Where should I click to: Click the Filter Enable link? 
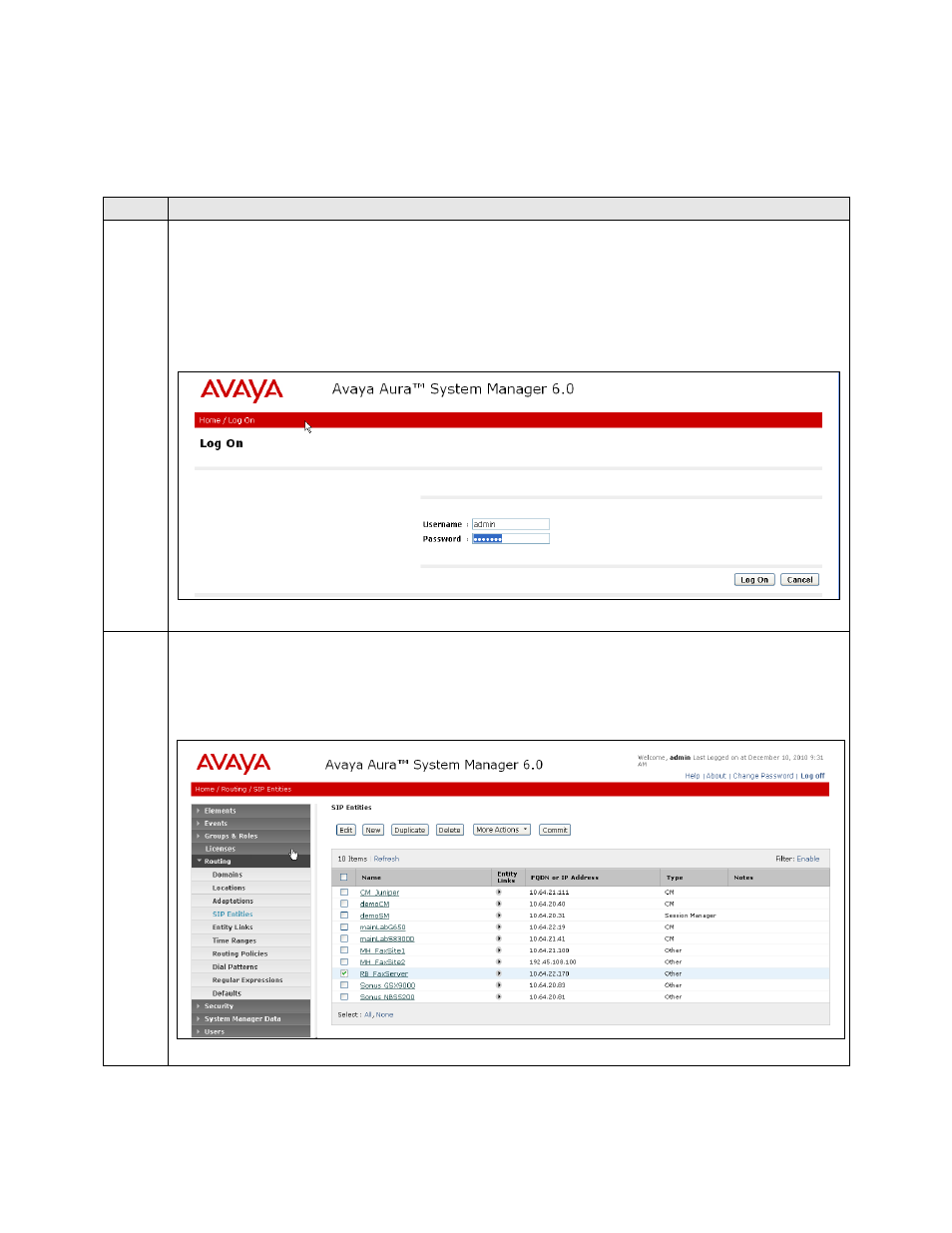coord(808,859)
